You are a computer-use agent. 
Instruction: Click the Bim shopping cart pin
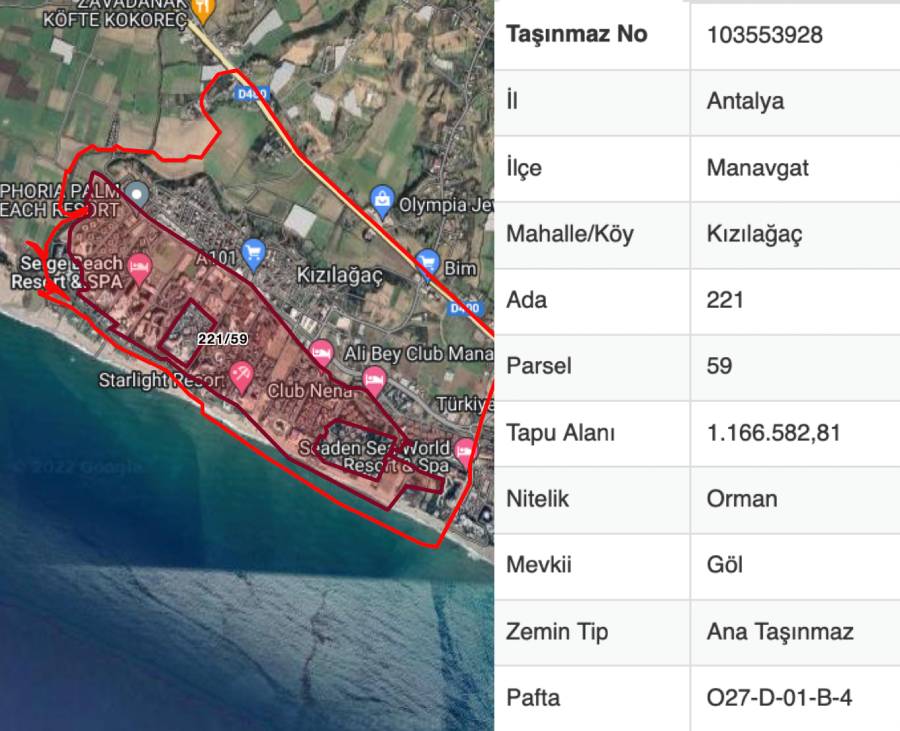[427, 265]
